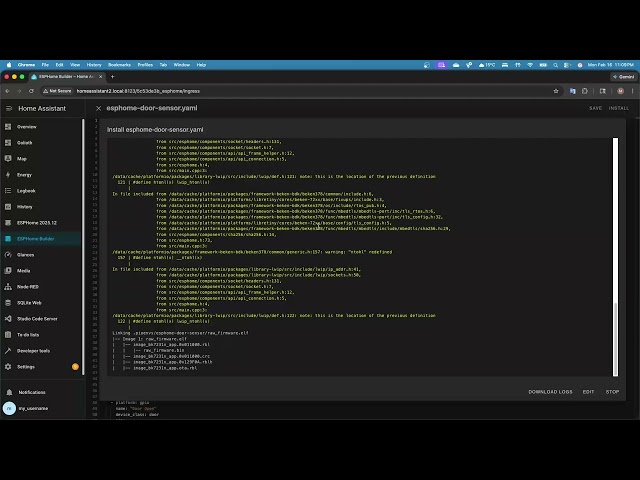Image resolution: width=640 pixels, height=480 pixels.
Task: Open macOS Spotlight search icon
Action: tap(556, 65)
